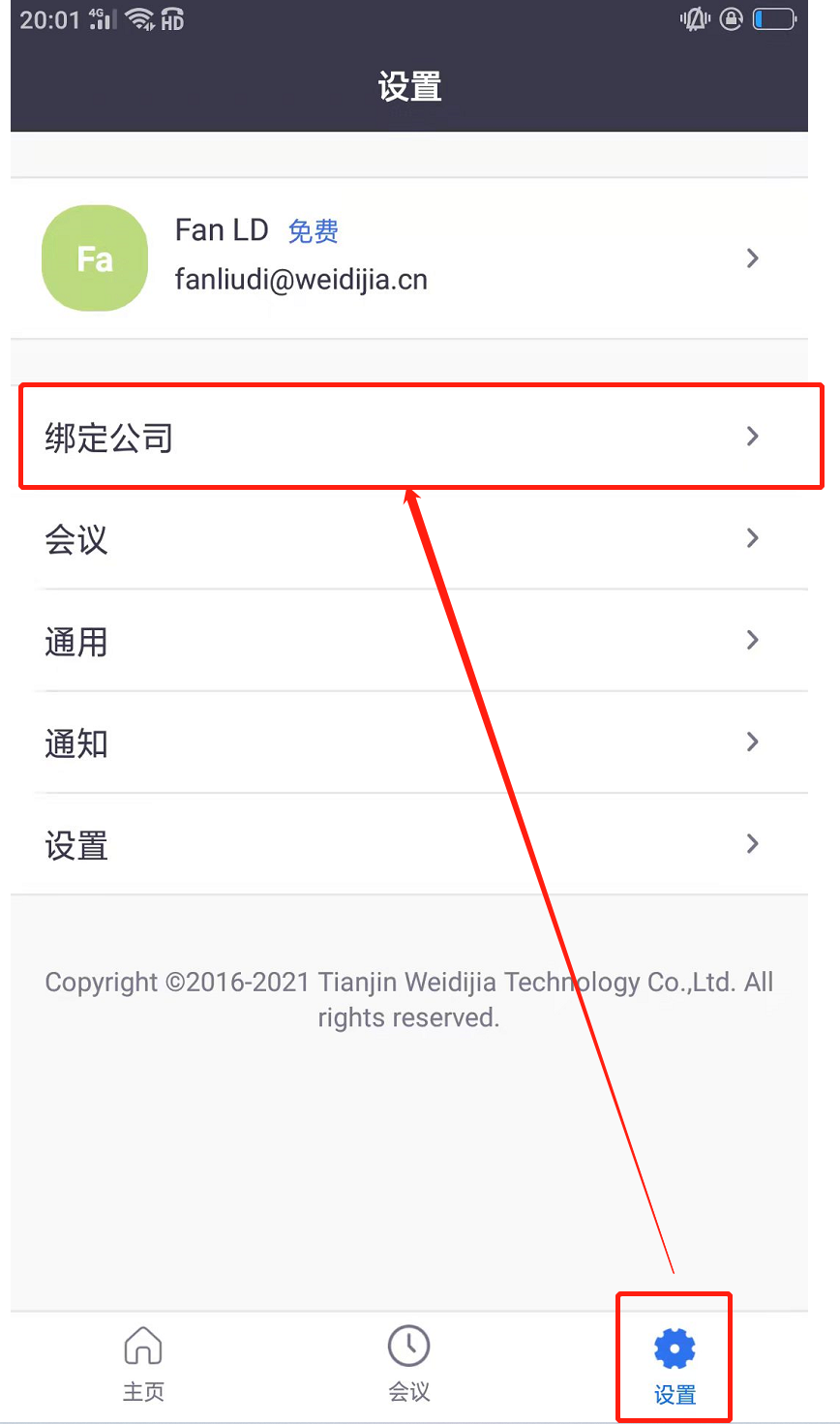Viewport: 840px width, 1424px height.
Task: Tap the vibrate mode status icon
Action: point(695,18)
